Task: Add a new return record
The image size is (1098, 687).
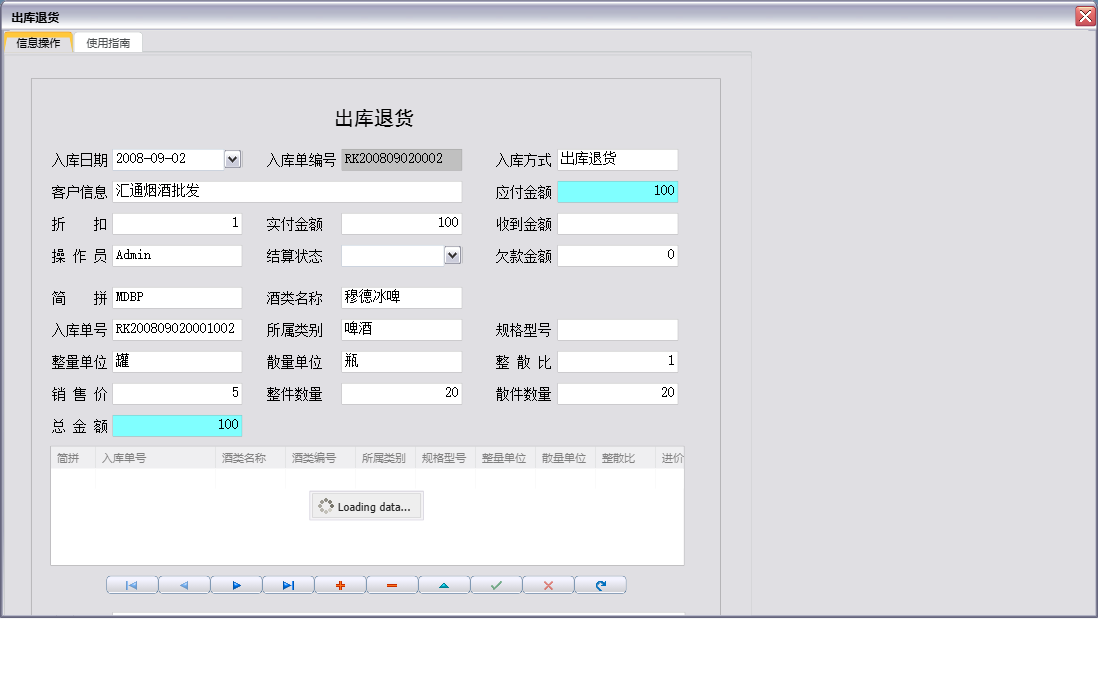Action: click(x=340, y=584)
